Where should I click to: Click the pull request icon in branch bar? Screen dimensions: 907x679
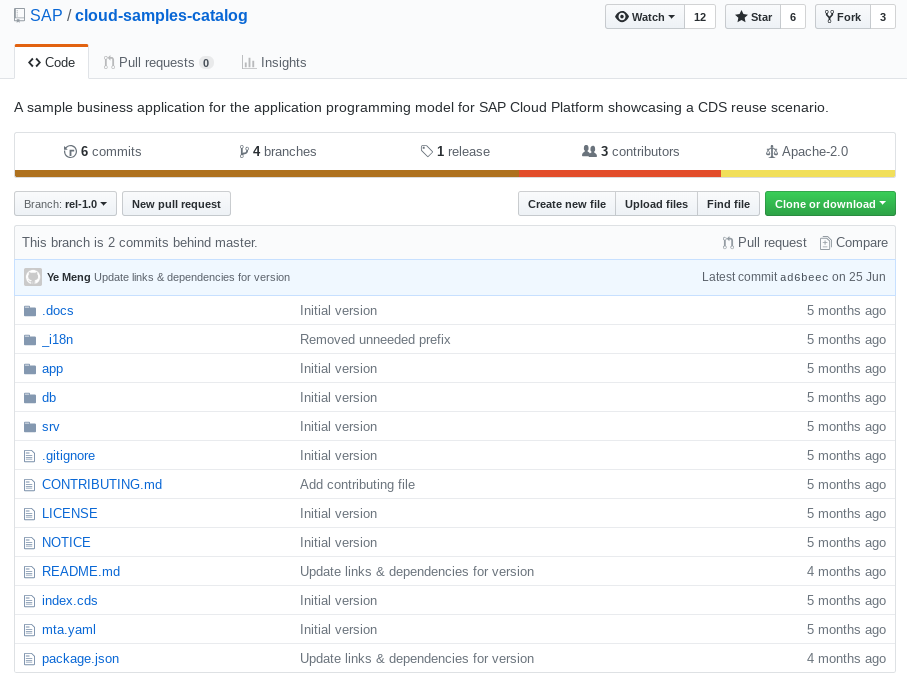[728, 243]
